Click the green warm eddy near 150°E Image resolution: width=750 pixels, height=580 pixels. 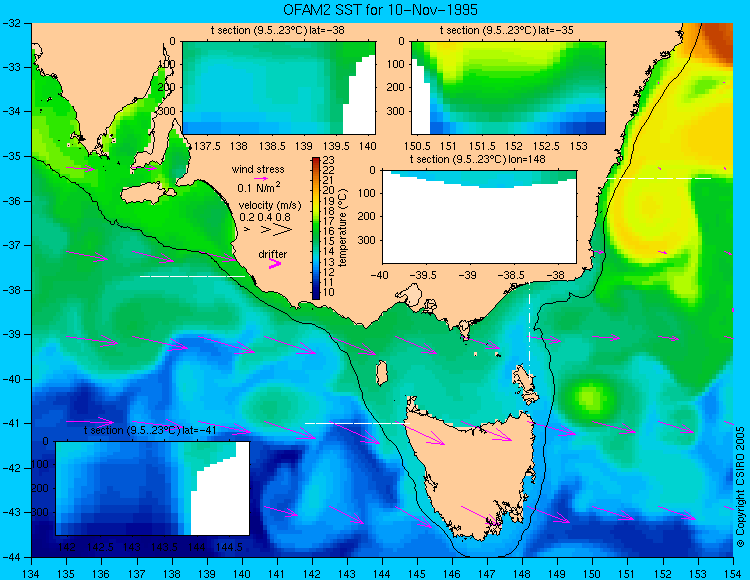pos(589,398)
